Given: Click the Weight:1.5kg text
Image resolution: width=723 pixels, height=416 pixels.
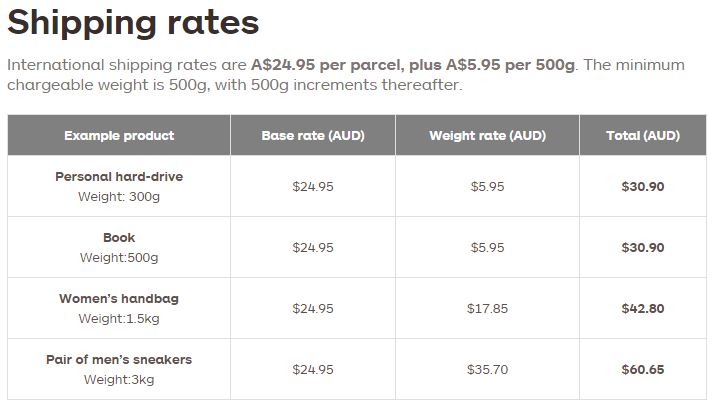Looking at the screenshot, I should (x=119, y=319).
